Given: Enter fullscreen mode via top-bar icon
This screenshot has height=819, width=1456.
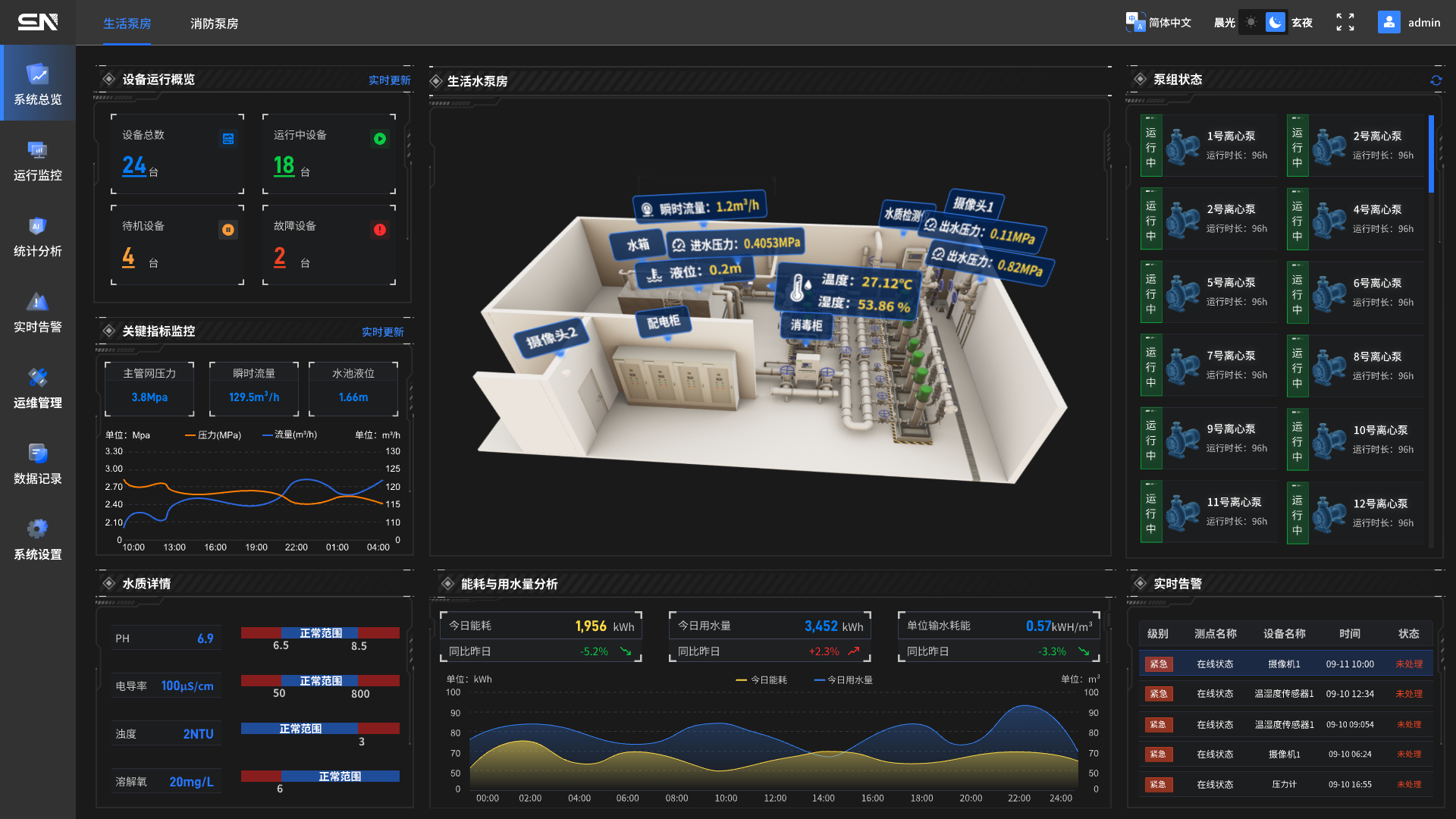Looking at the screenshot, I should [x=1345, y=23].
